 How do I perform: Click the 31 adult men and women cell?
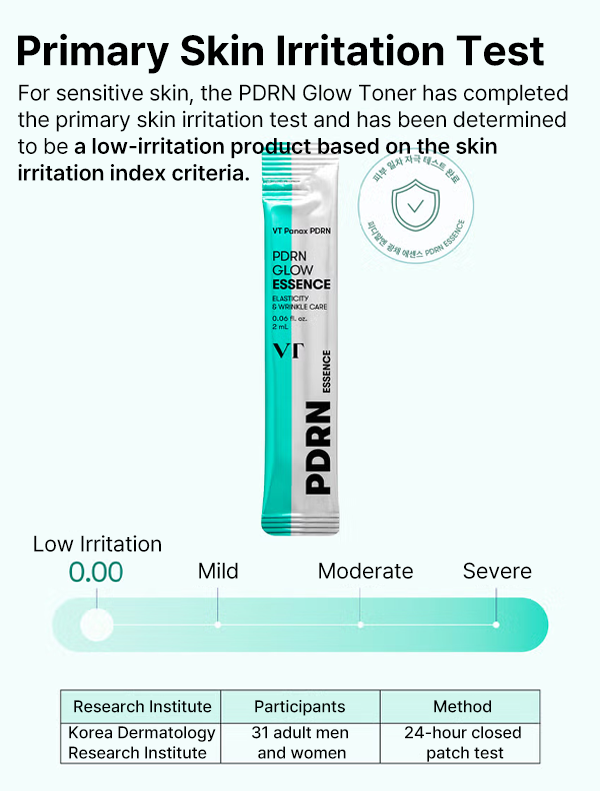(x=299, y=742)
